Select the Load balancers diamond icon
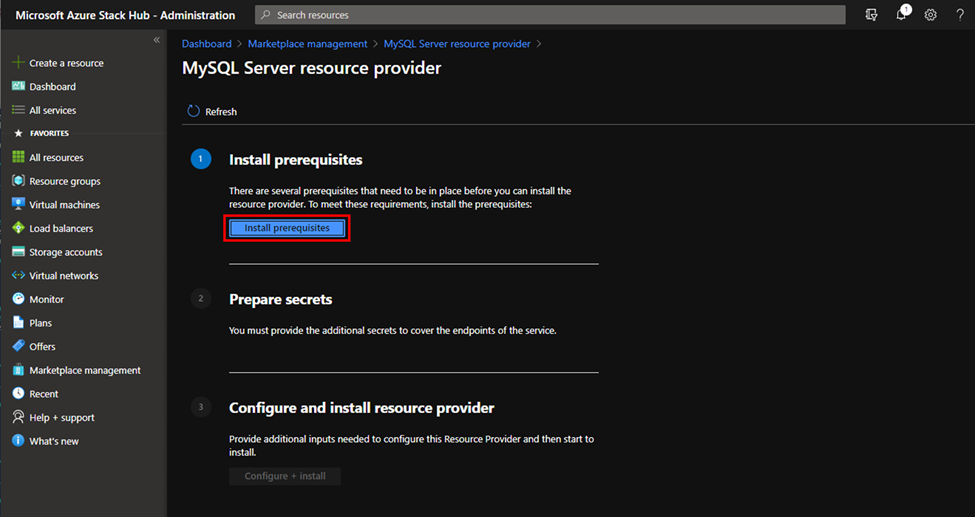 tap(19, 228)
